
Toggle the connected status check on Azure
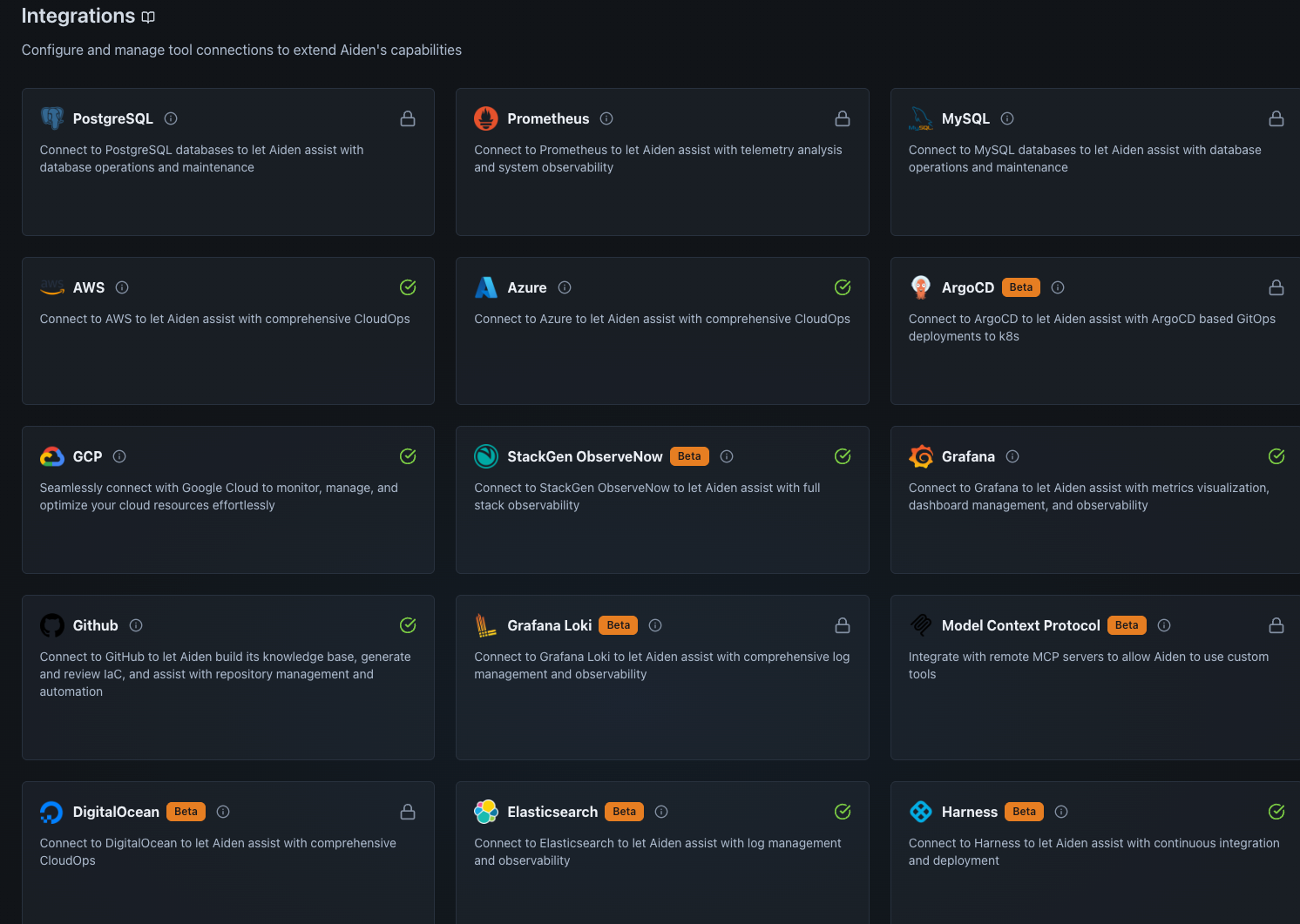[x=842, y=287]
